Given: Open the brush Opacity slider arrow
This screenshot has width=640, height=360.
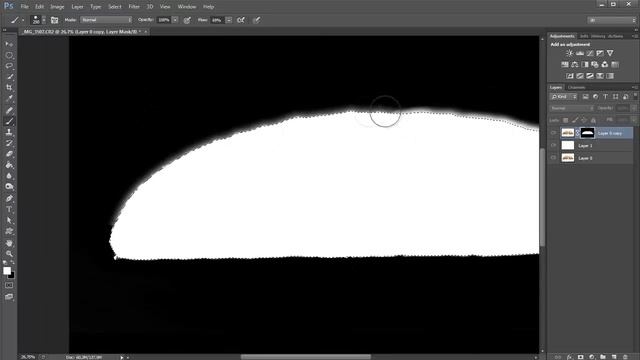Looking at the screenshot, I should pos(175,20).
